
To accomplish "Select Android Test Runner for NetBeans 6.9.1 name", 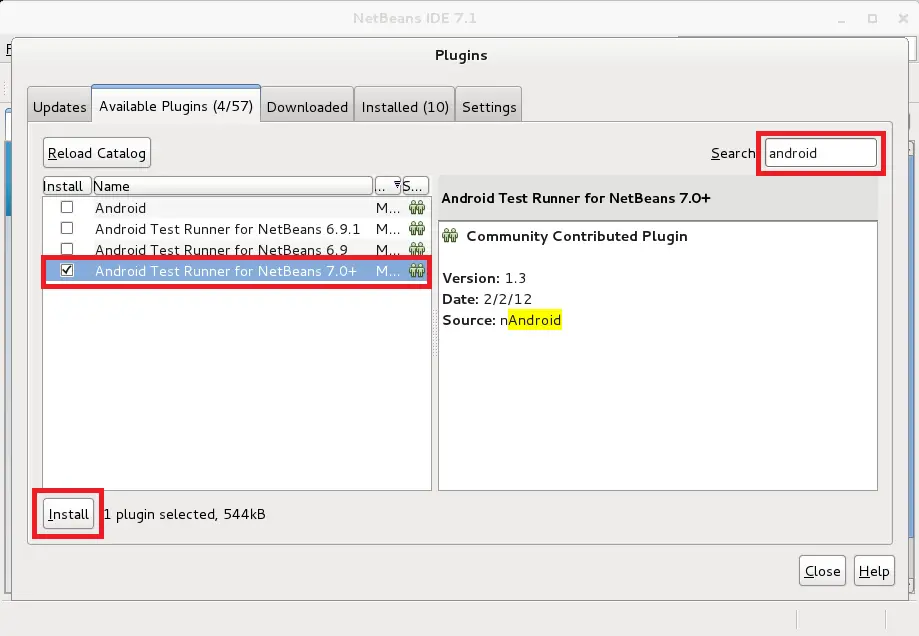I will coord(227,229).
